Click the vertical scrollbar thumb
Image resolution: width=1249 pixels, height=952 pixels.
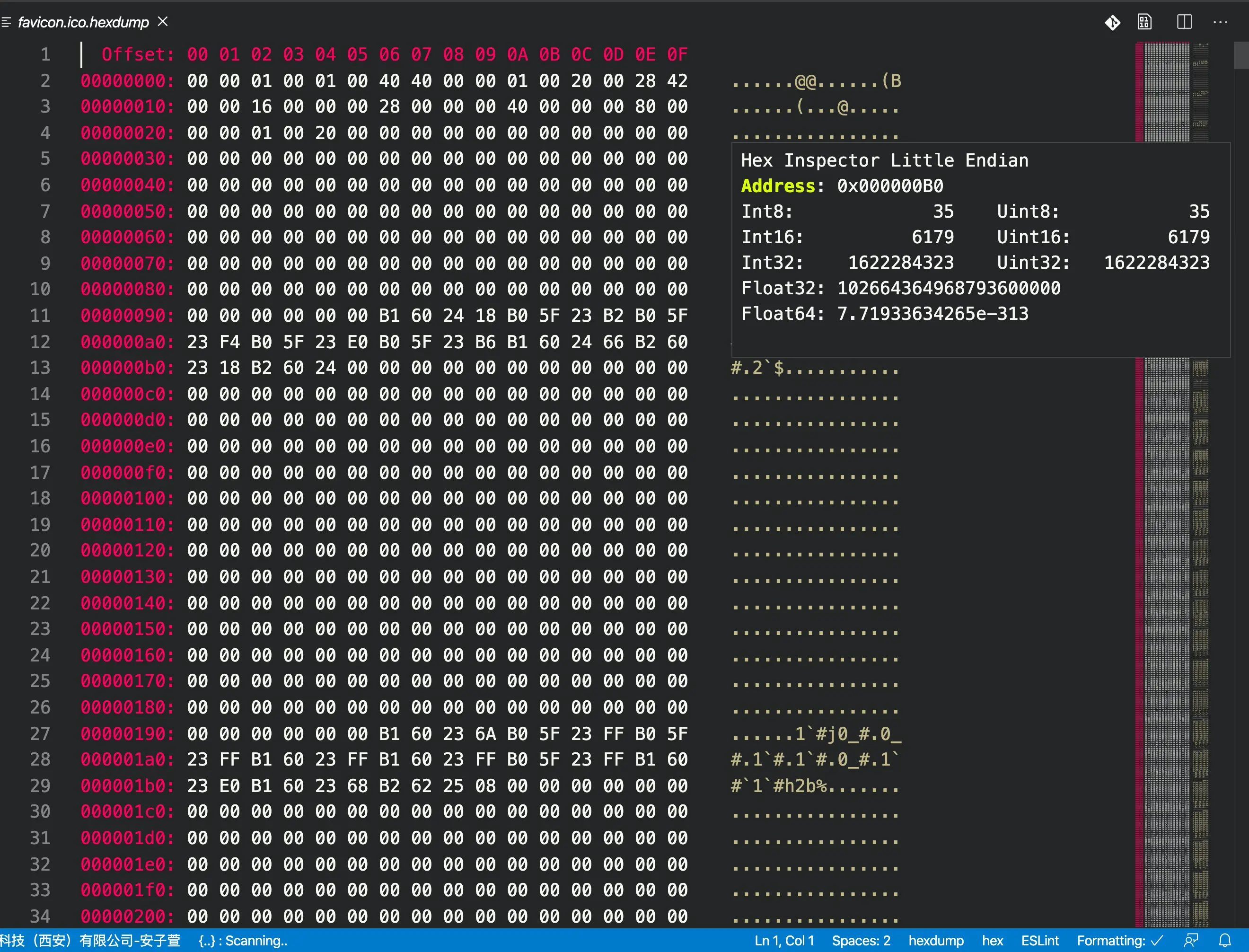[1240, 55]
